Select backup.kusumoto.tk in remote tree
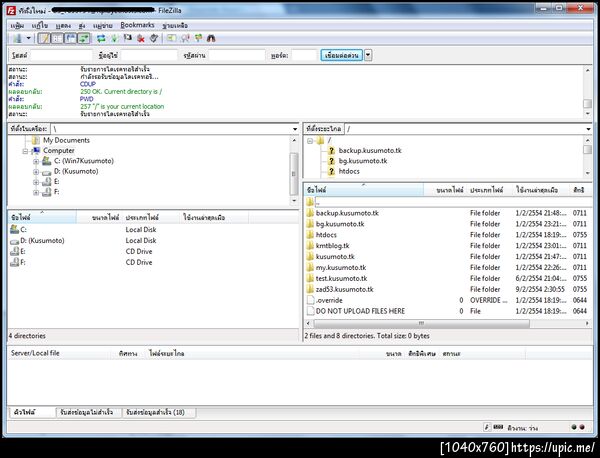This screenshot has height=458, width=600. tap(370, 150)
